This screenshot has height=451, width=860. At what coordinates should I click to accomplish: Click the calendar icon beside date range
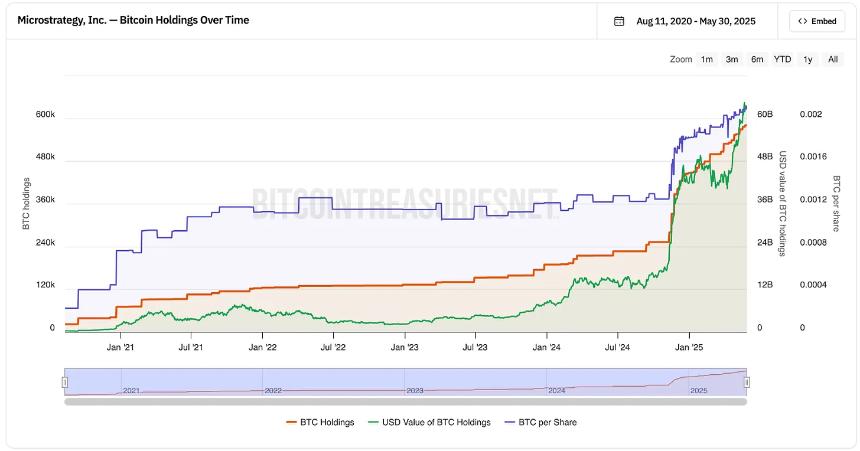[x=619, y=21]
